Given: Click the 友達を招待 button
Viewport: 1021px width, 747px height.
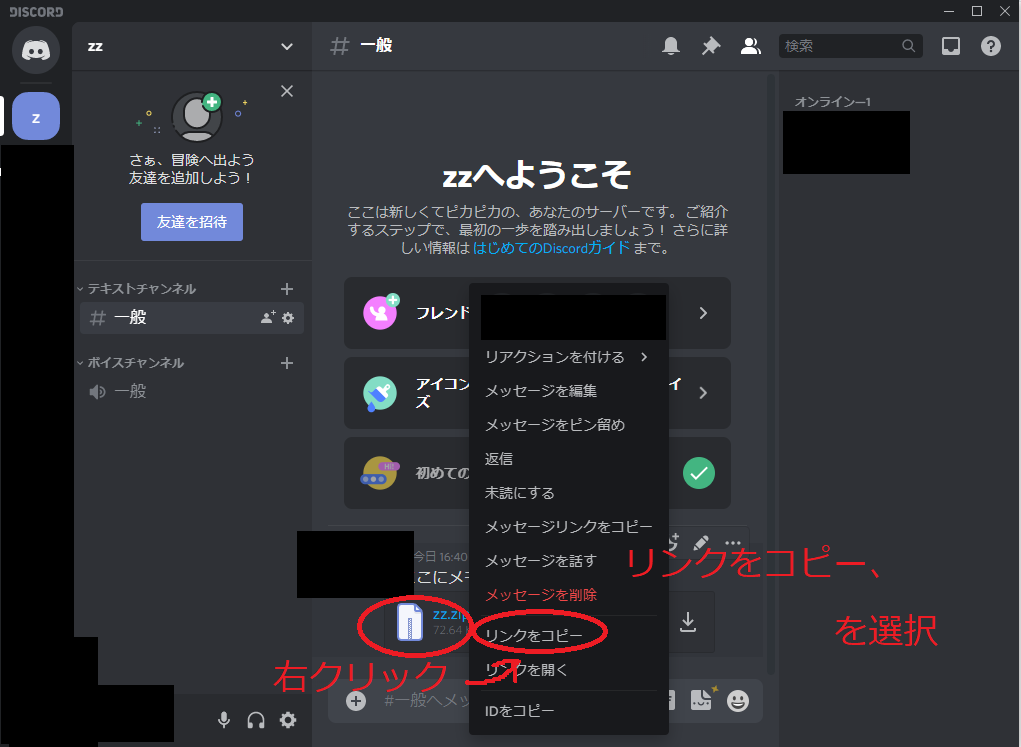Looking at the screenshot, I should [x=191, y=222].
